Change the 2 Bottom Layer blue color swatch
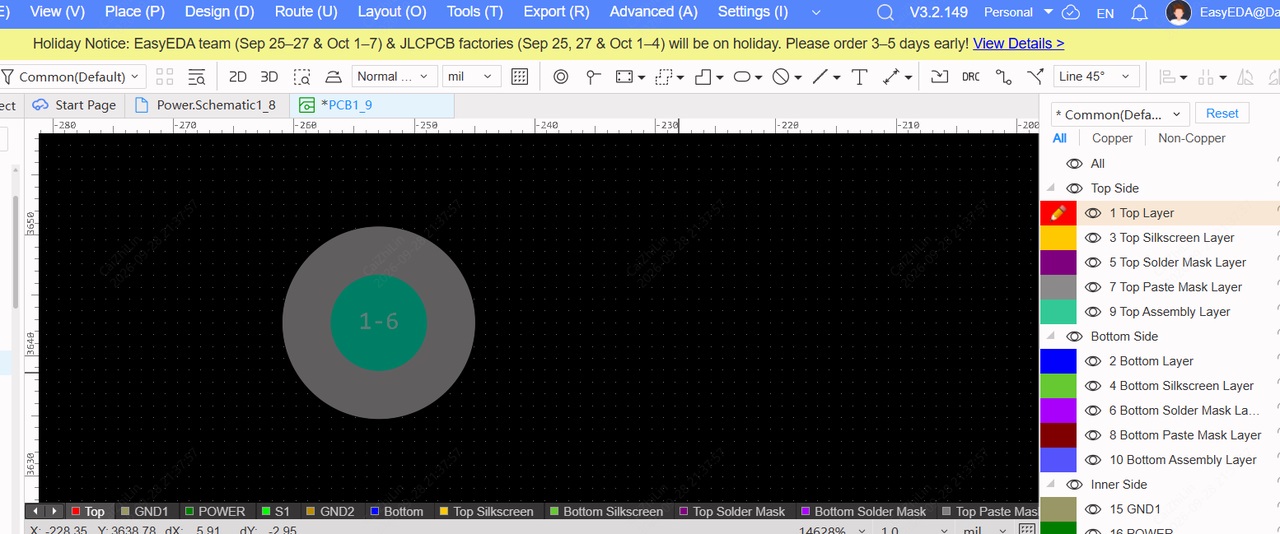Image resolution: width=1280 pixels, height=534 pixels. 1058,361
